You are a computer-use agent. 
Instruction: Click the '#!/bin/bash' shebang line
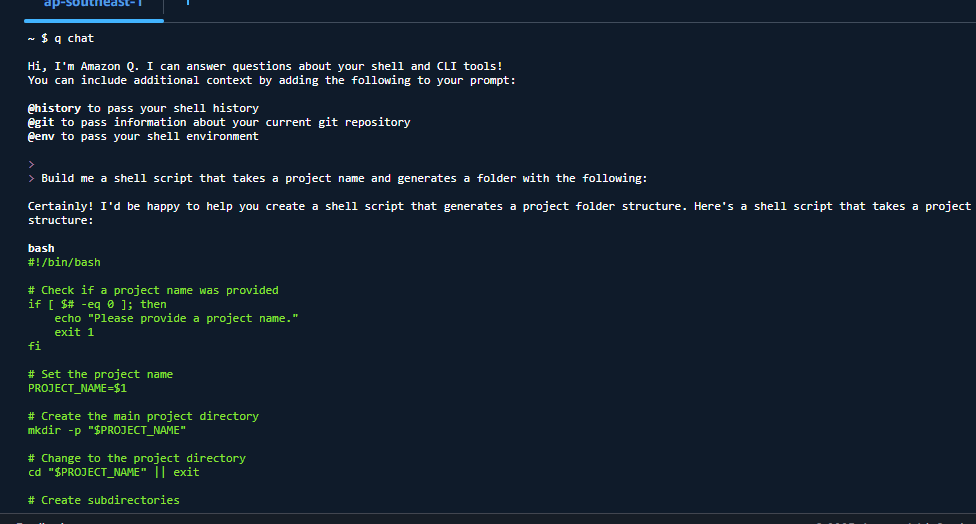coord(64,263)
